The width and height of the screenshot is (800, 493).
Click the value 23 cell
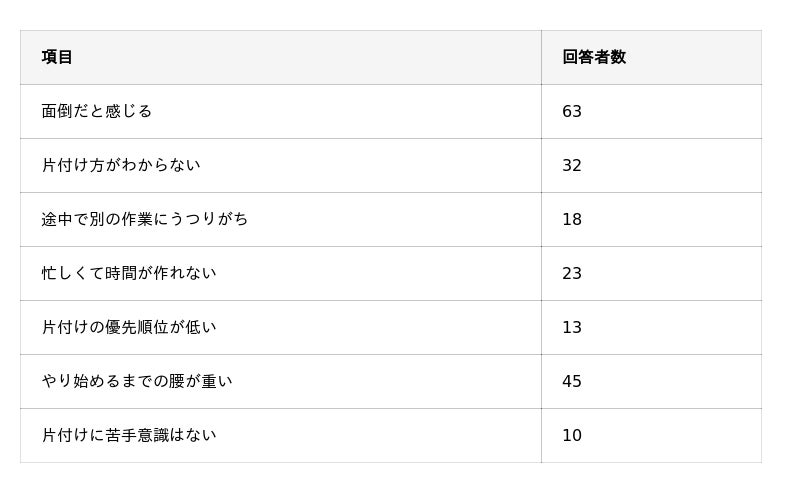point(572,273)
